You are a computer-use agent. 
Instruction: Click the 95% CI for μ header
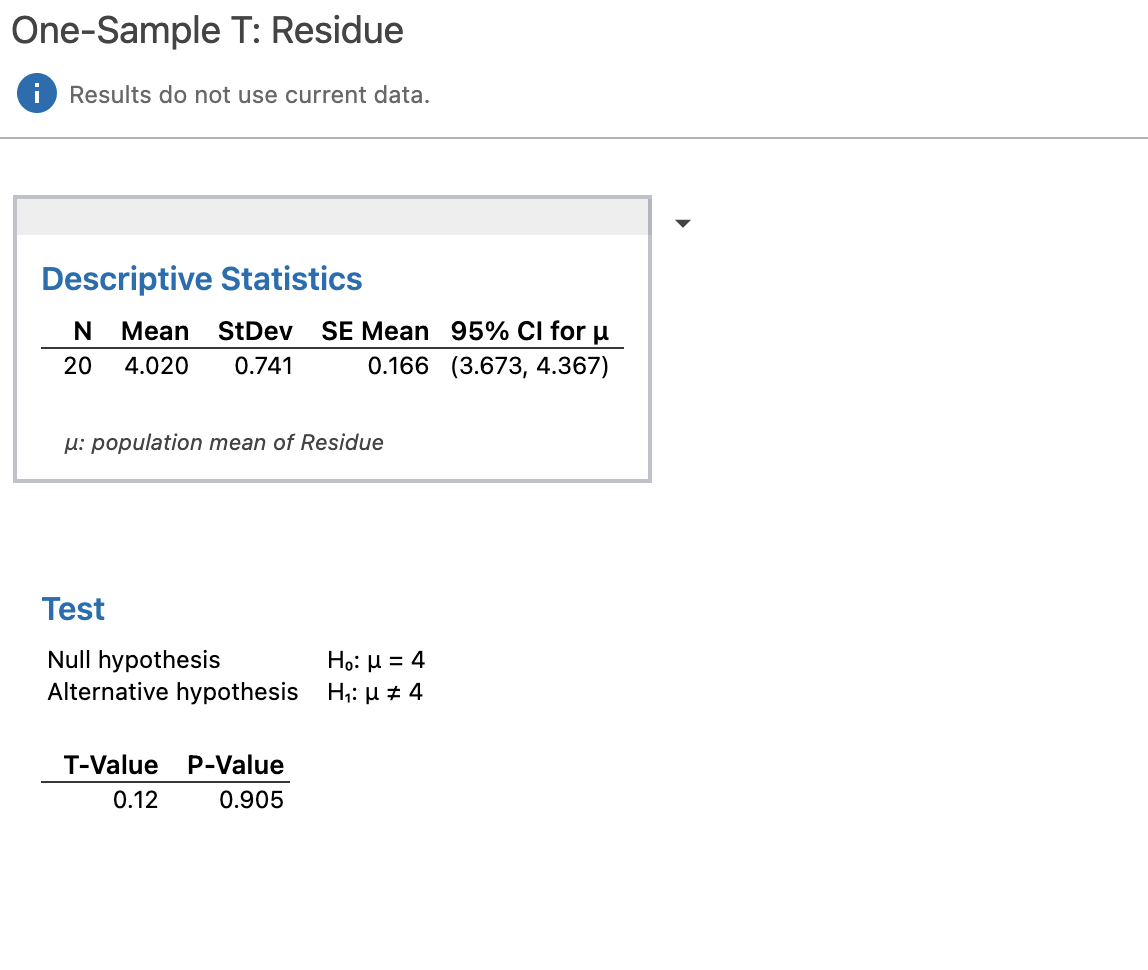[531, 331]
